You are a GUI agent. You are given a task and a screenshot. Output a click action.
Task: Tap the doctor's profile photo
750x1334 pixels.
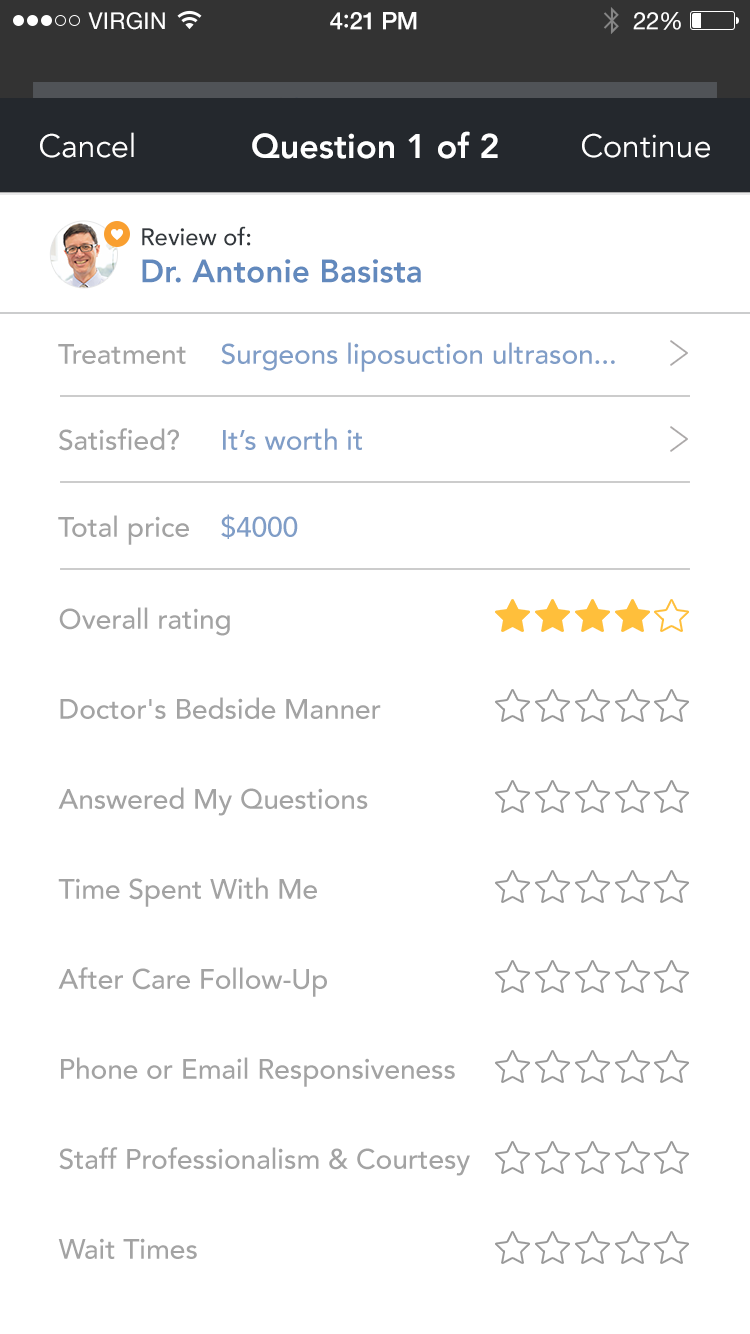(x=82, y=256)
